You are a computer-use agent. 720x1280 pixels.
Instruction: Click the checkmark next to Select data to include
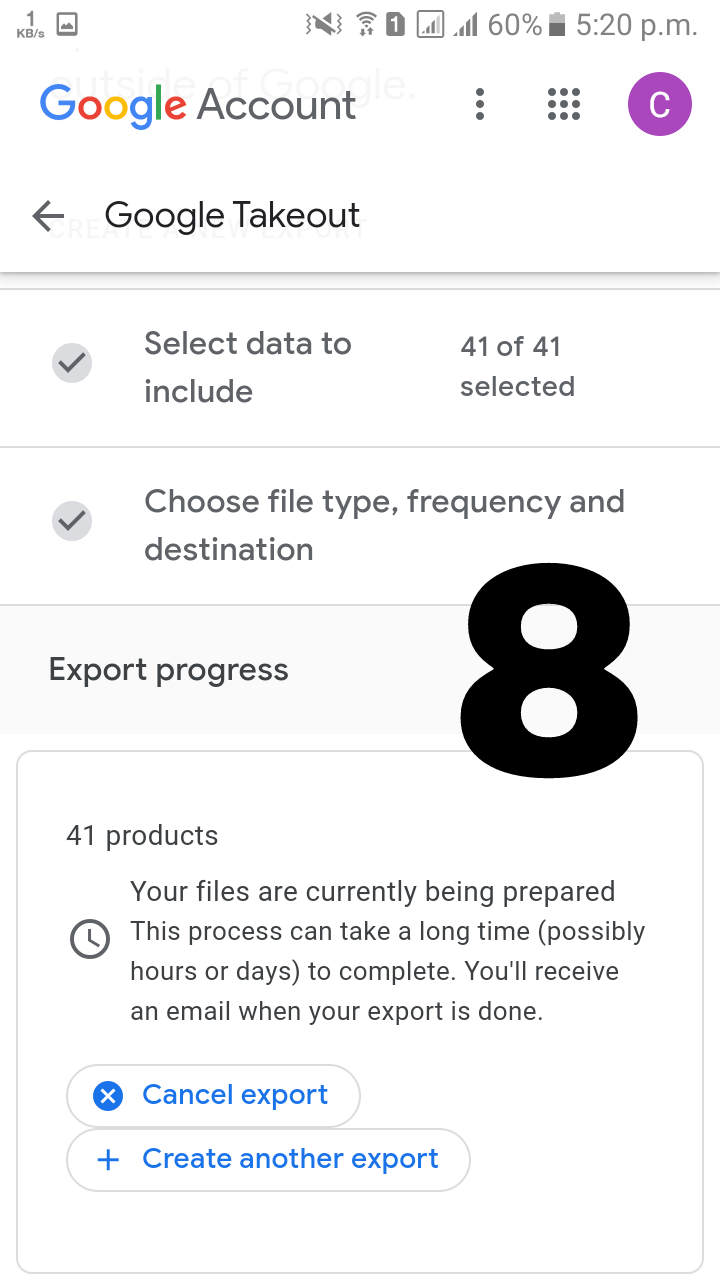coord(72,363)
